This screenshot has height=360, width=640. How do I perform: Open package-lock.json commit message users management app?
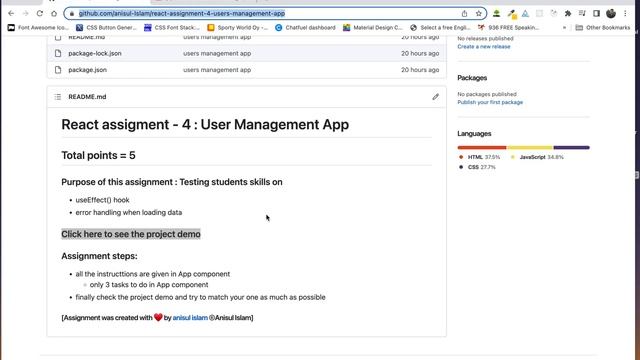(x=217, y=53)
